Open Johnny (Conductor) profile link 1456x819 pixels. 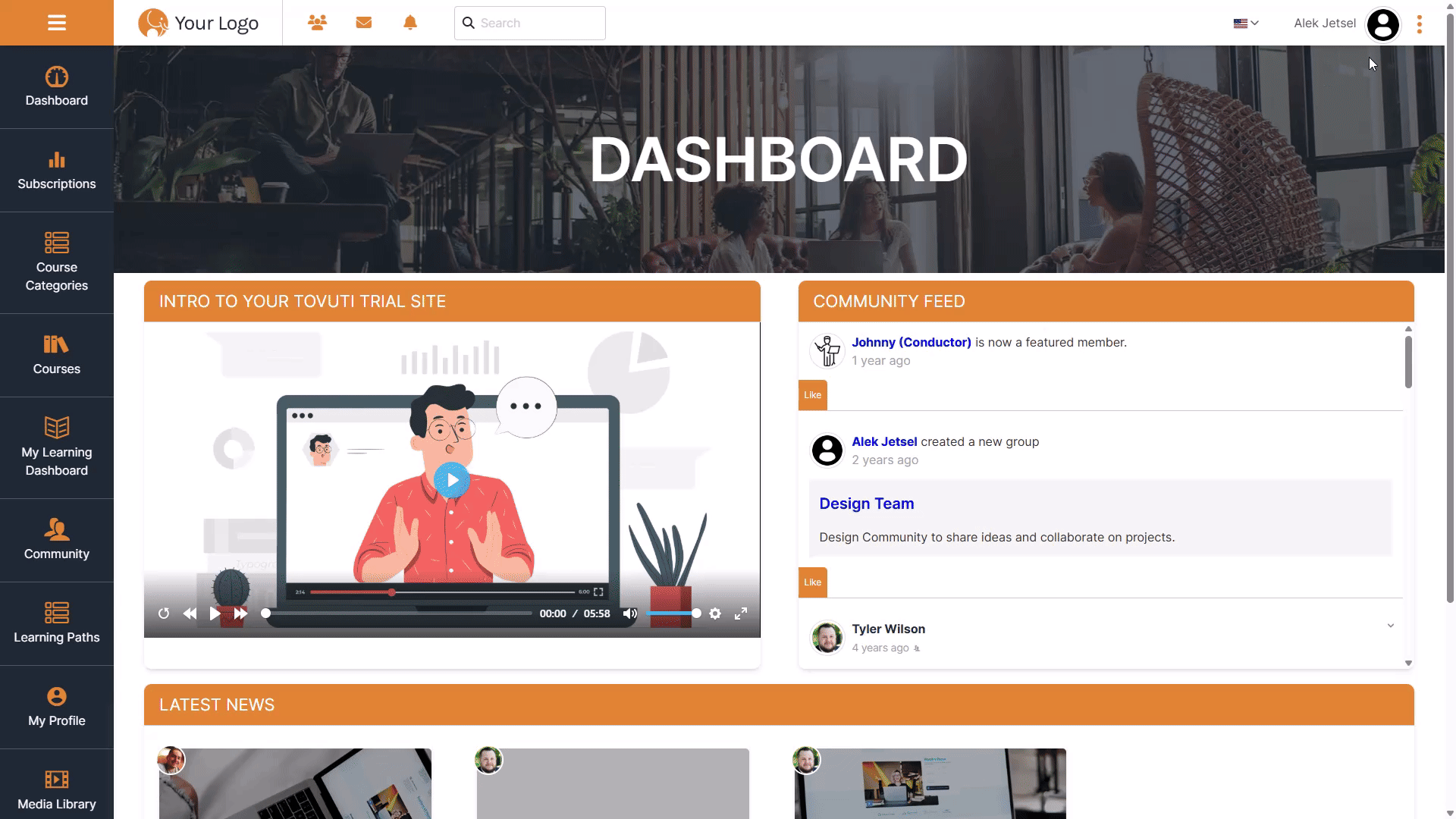912,343
